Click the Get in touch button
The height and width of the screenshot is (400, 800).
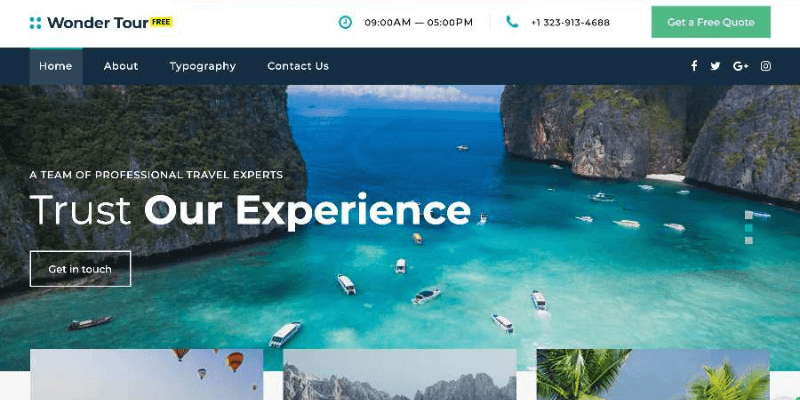[x=80, y=269]
